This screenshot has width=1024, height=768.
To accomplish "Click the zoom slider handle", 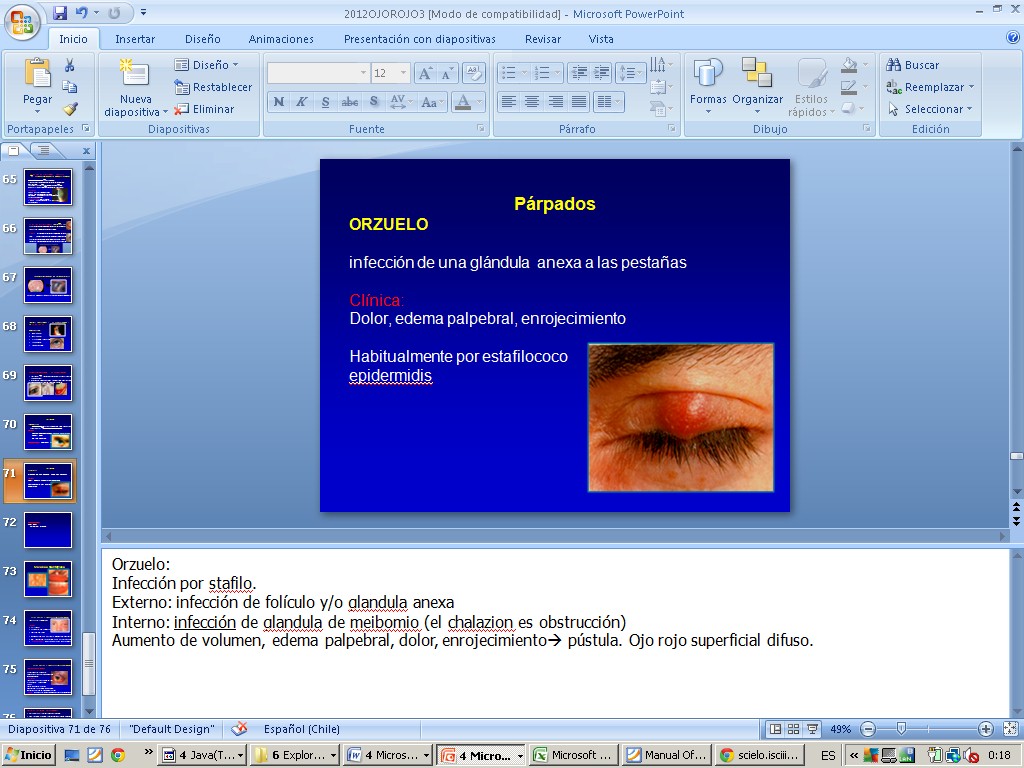I will click(x=901, y=729).
